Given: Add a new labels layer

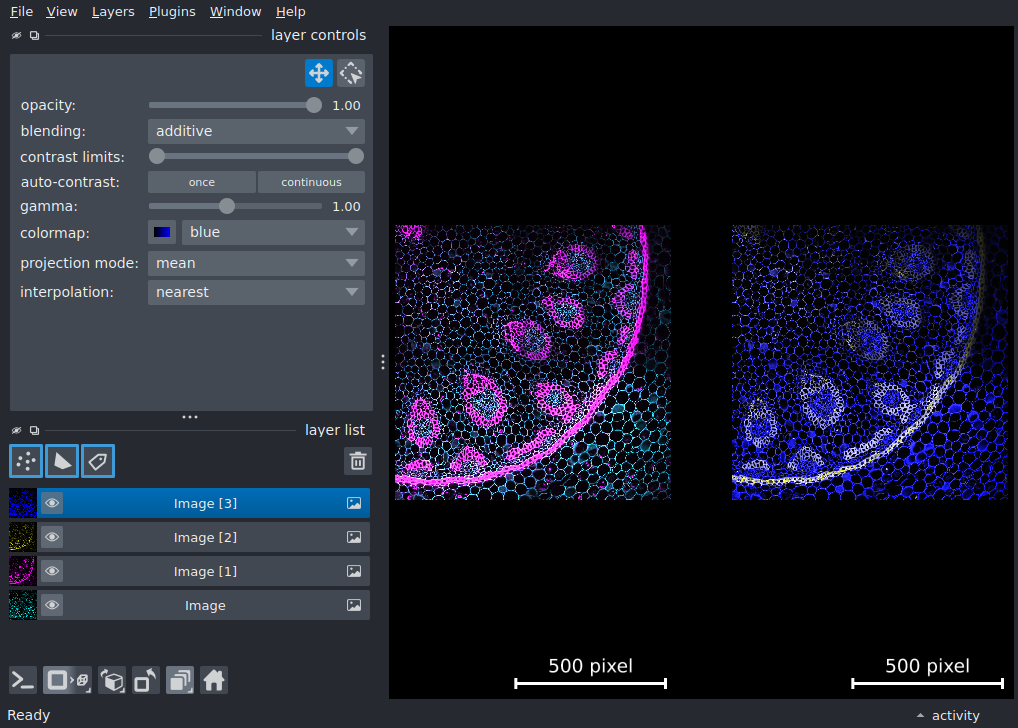Looking at the screenshot, I should click(98, 461).
